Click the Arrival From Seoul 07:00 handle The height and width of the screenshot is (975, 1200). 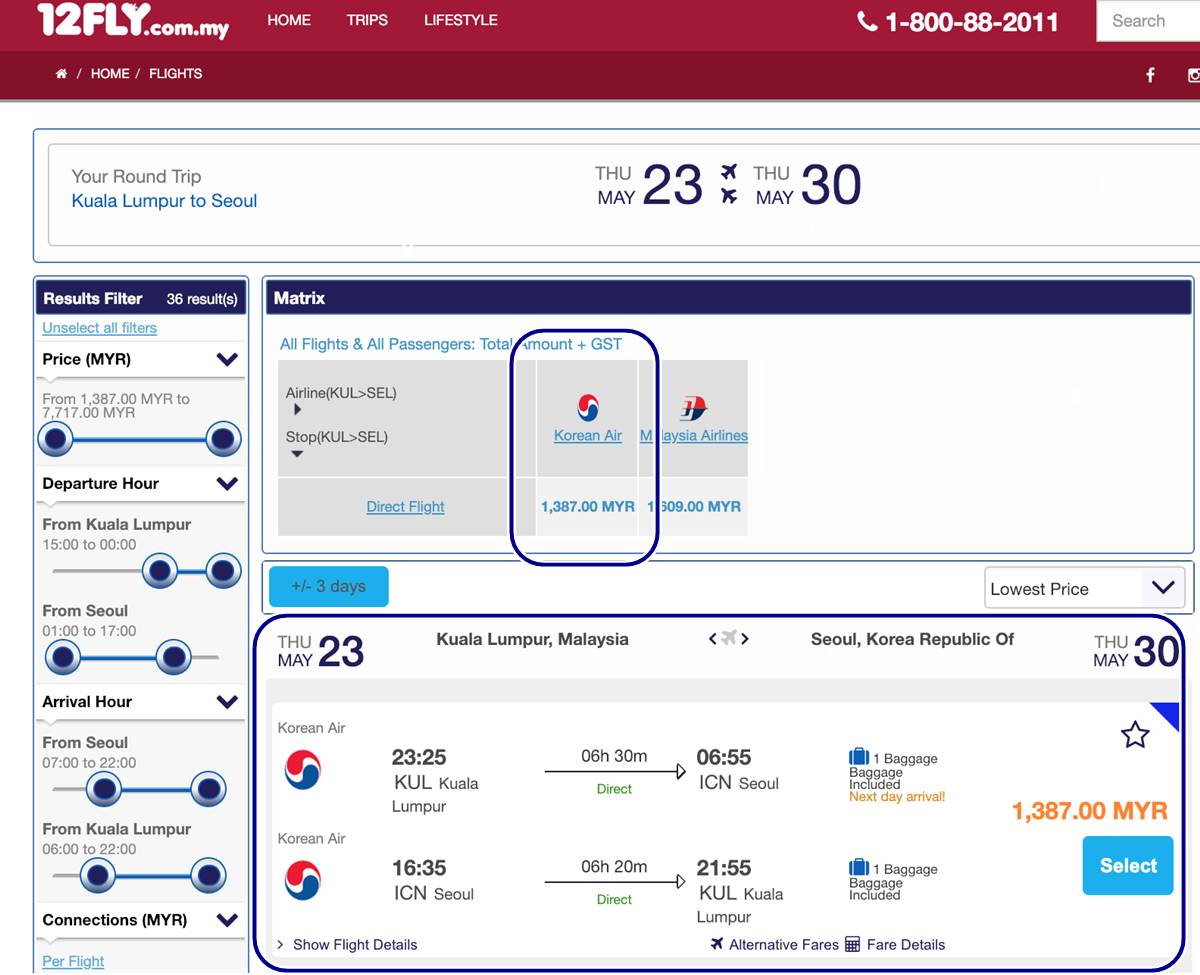click(103, 790)
